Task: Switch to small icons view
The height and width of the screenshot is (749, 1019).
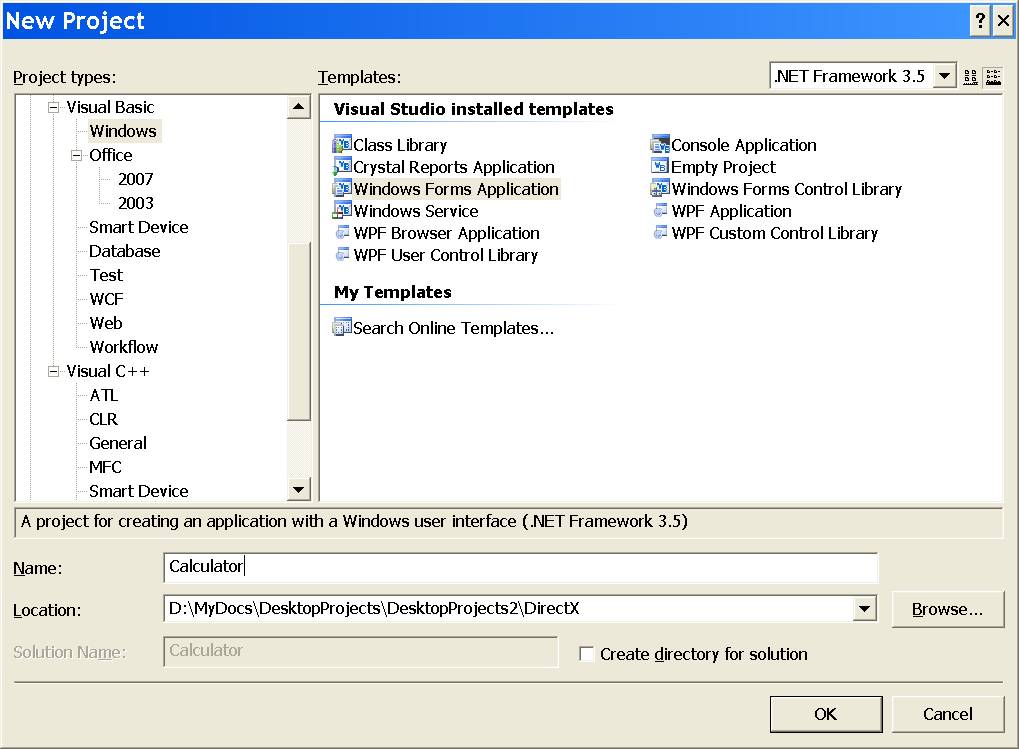Action: 993,77
